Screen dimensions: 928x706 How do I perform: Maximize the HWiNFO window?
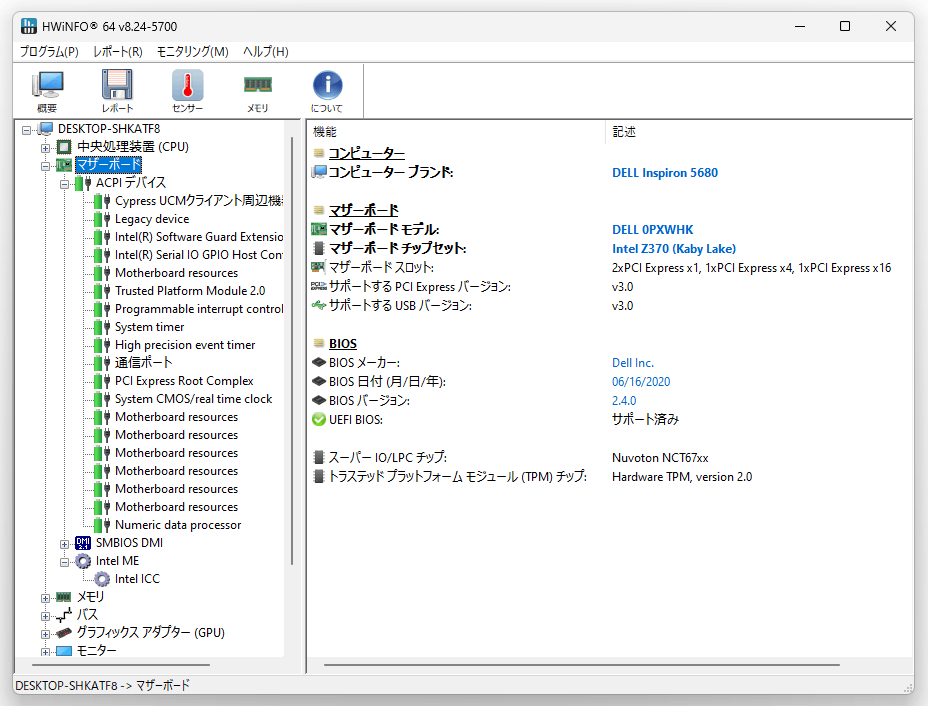pos(845,26)
